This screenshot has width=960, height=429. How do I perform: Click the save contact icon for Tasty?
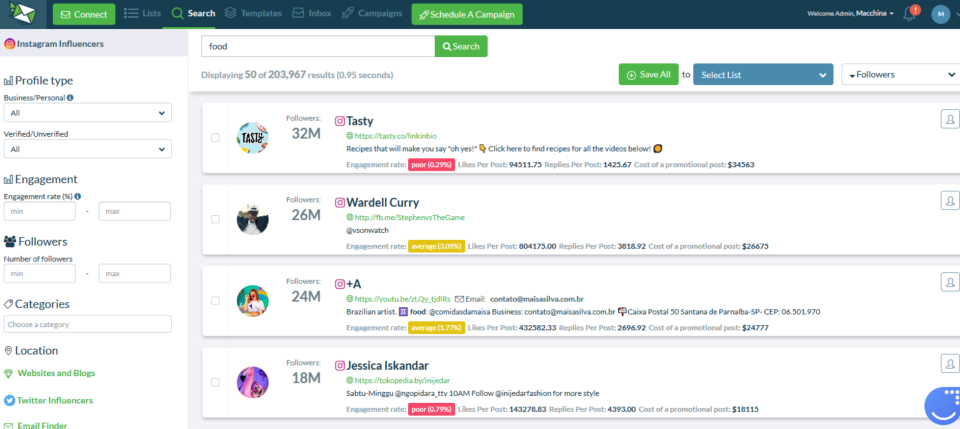[950, 119]
